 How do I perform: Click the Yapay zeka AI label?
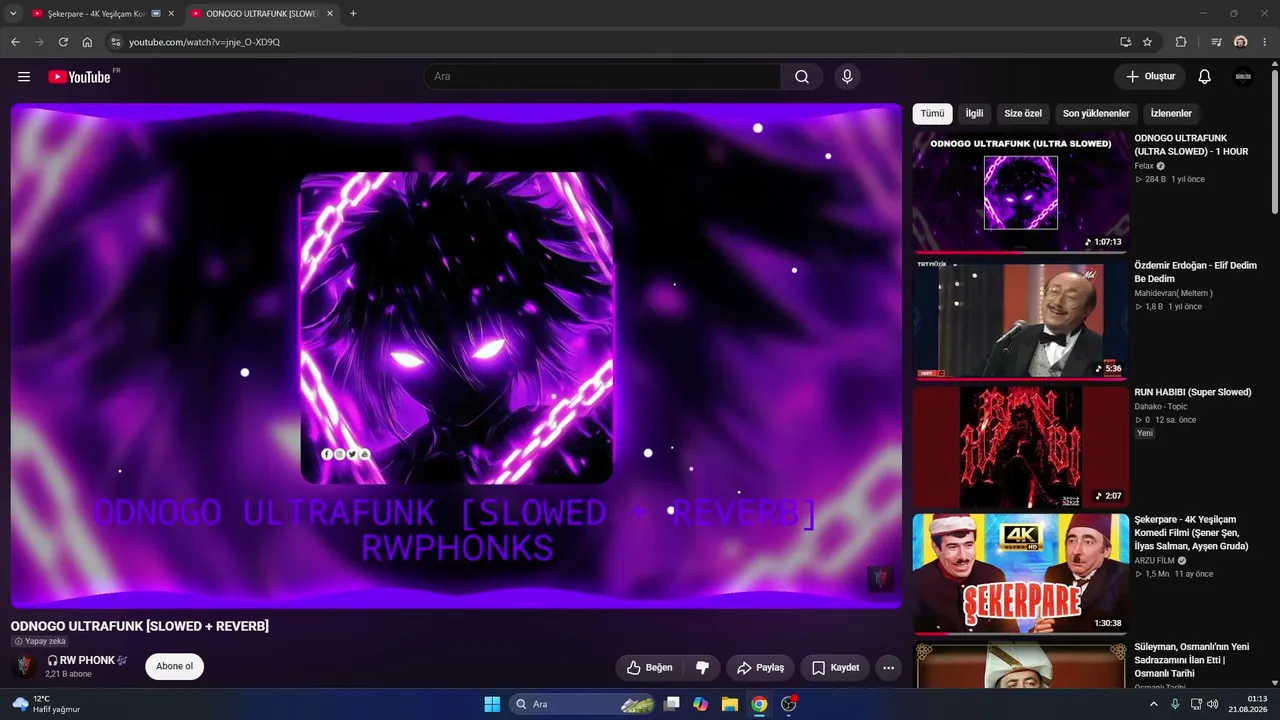click(x=40, y=641)
